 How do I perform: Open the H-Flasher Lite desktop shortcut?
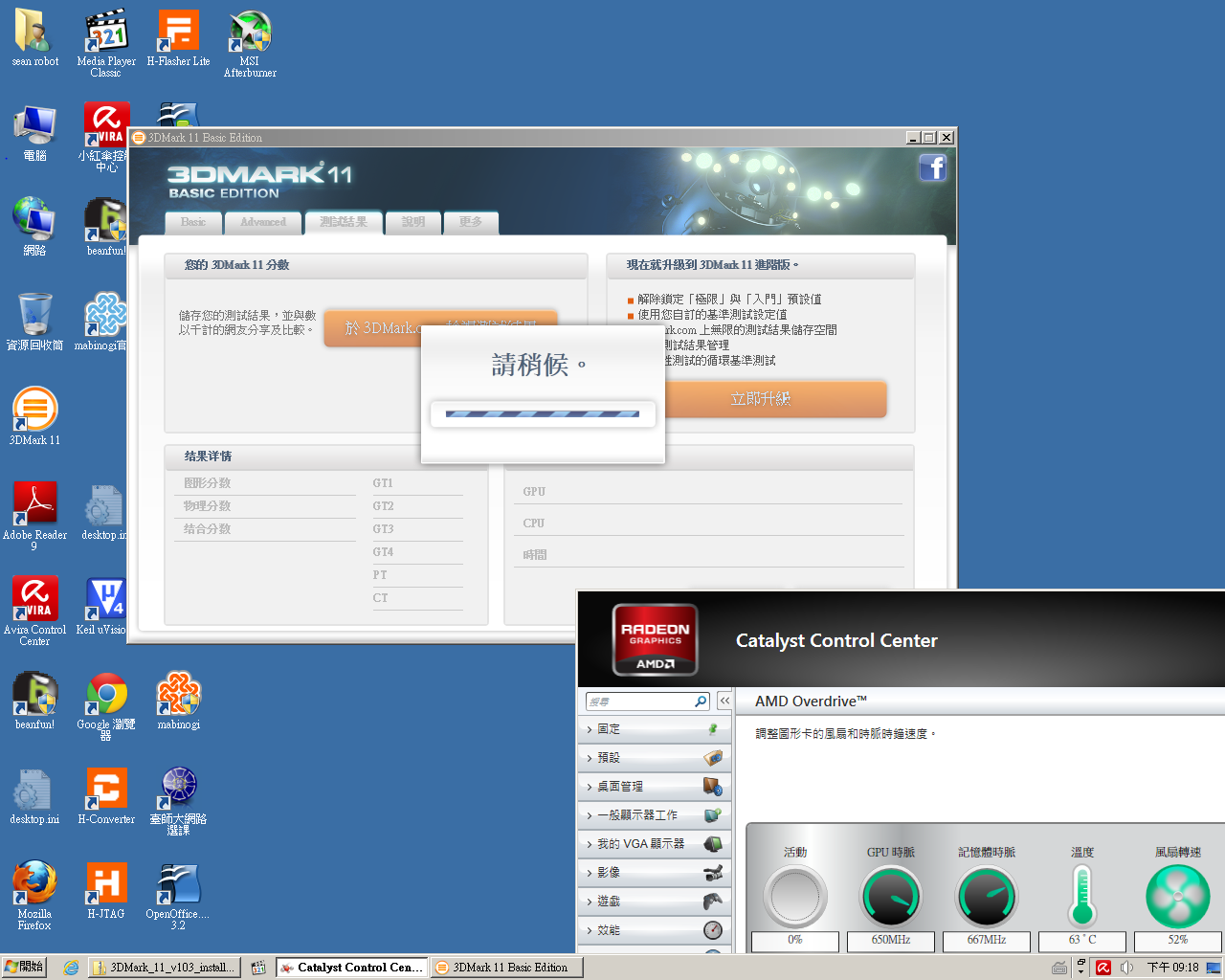point(178,38)
